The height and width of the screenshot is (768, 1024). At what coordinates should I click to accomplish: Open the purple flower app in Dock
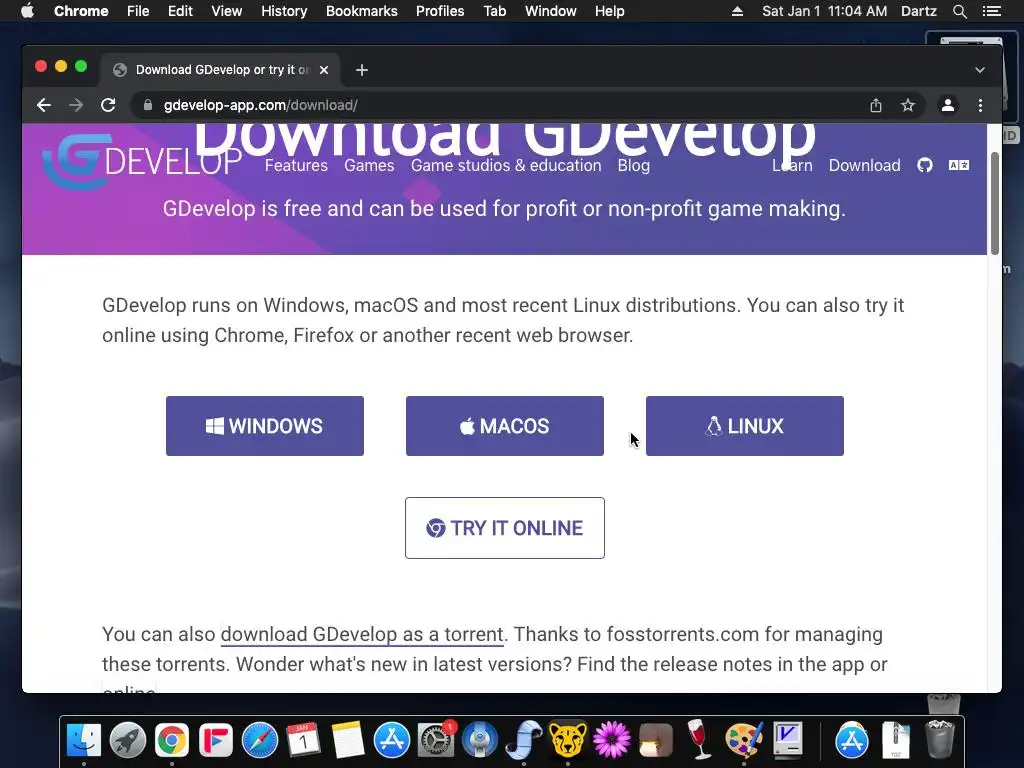tap(612, 740)
